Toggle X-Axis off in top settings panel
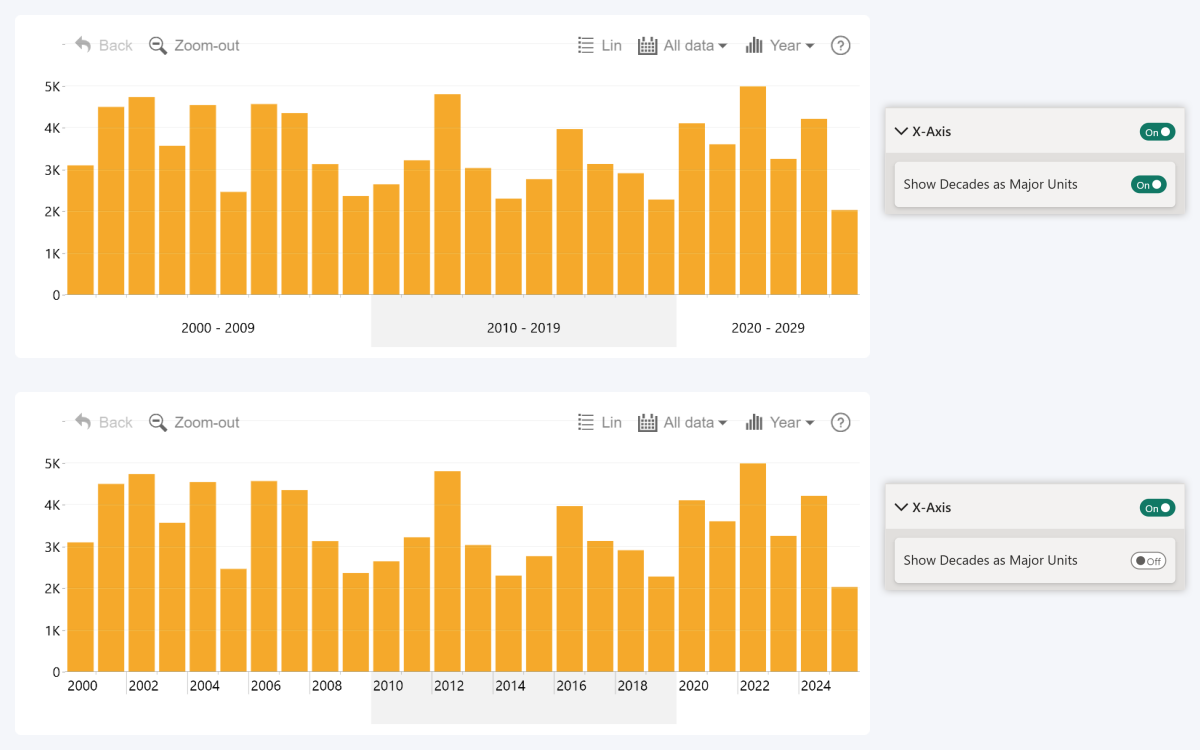 pos(1157,131)
